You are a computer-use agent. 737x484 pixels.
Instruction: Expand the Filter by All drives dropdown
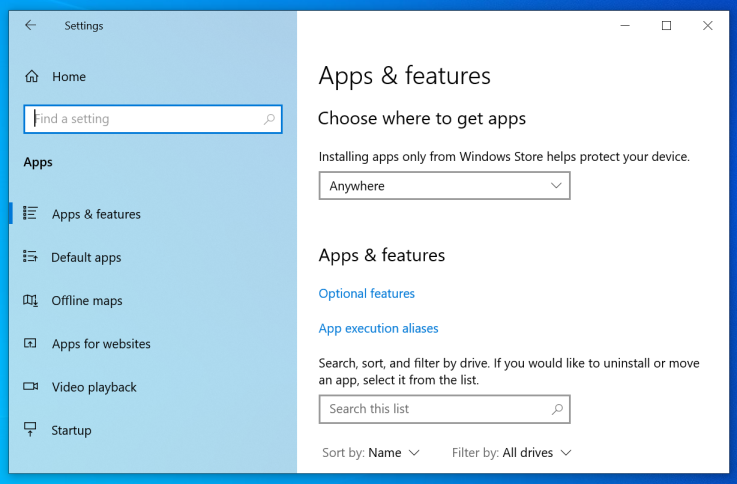coord(511,453)
